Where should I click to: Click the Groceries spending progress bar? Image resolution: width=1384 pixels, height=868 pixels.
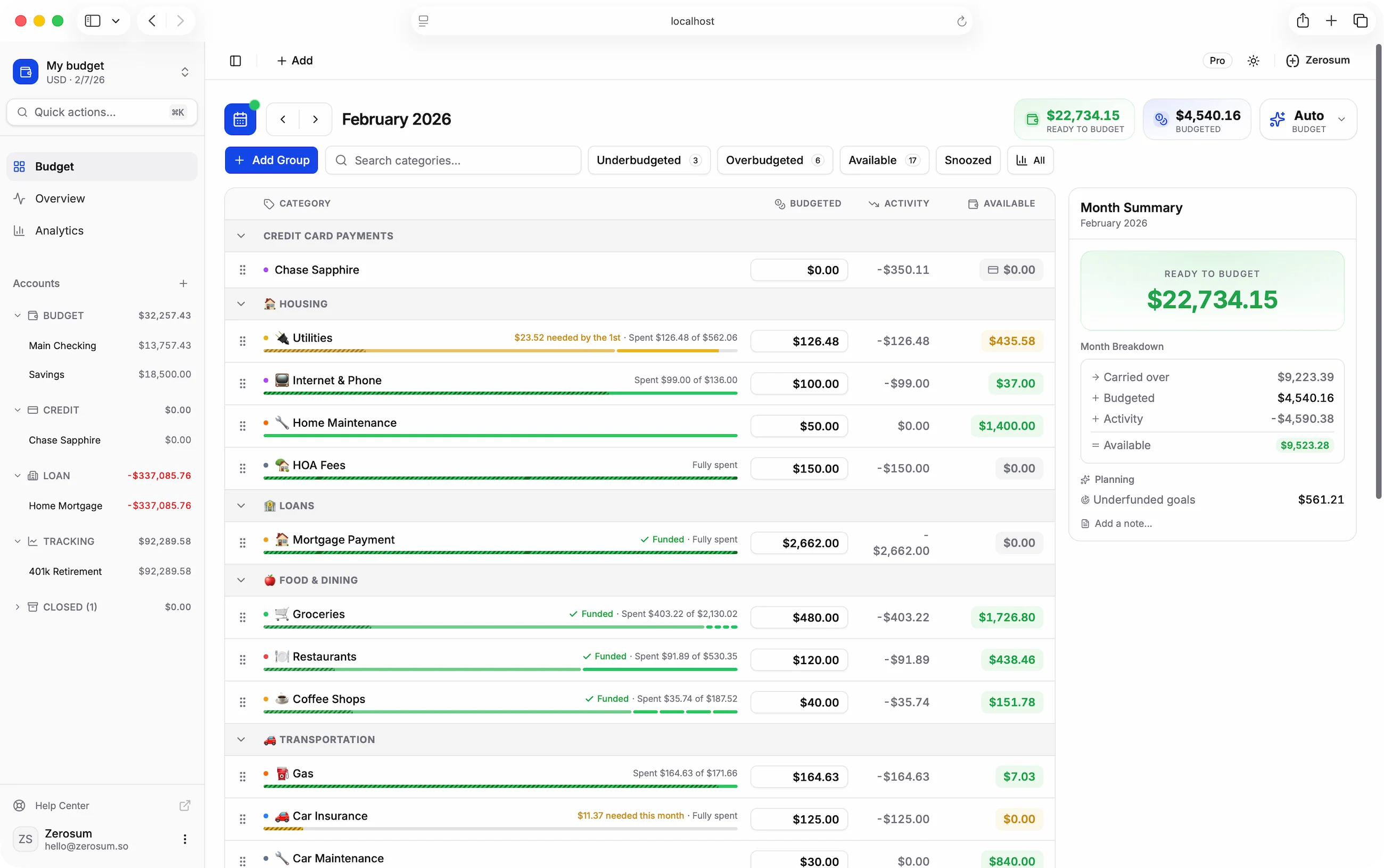point(499,627)
